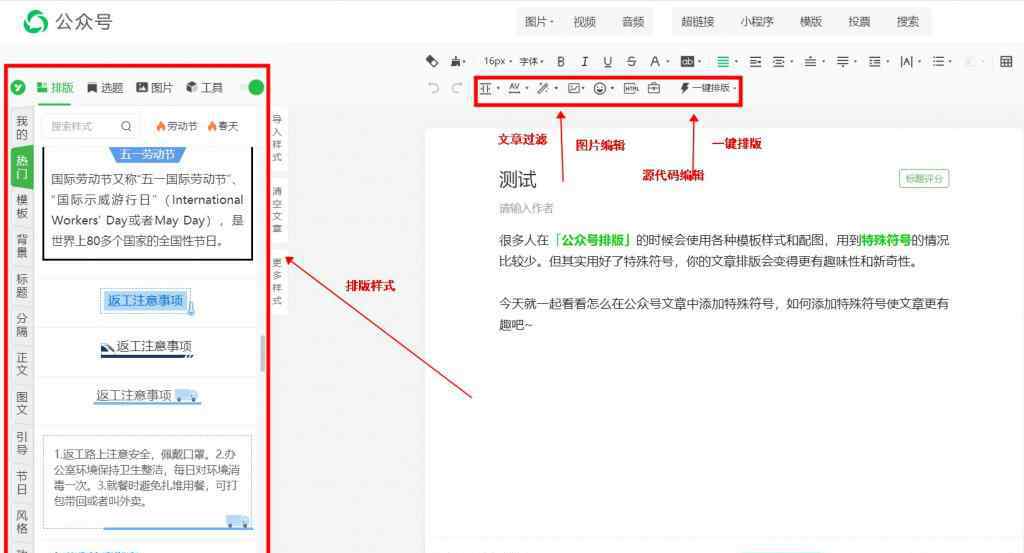Select the 标题 side category

click(22, 285)
